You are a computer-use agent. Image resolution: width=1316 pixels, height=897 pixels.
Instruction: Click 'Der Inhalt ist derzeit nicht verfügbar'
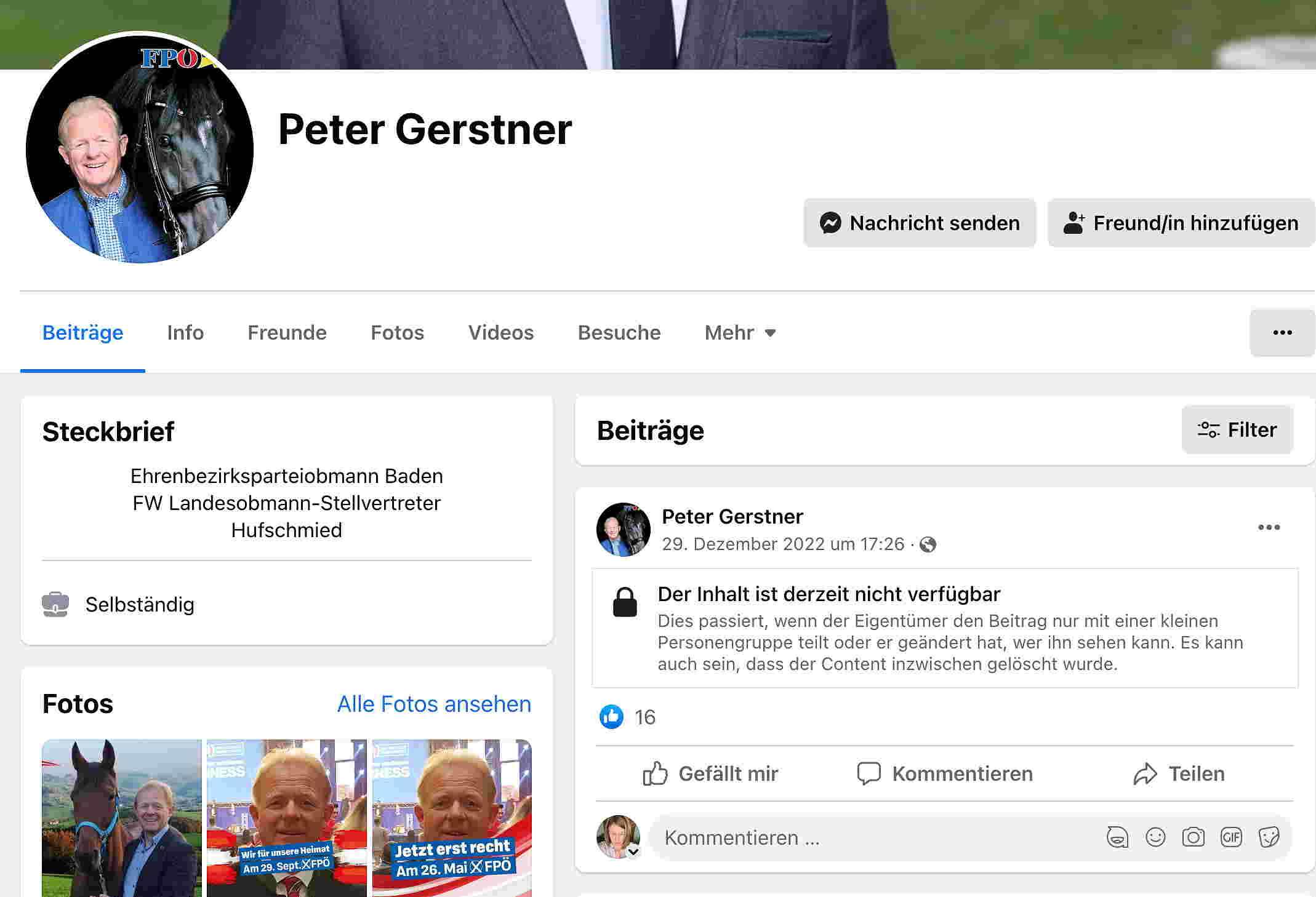click(829, 594)
